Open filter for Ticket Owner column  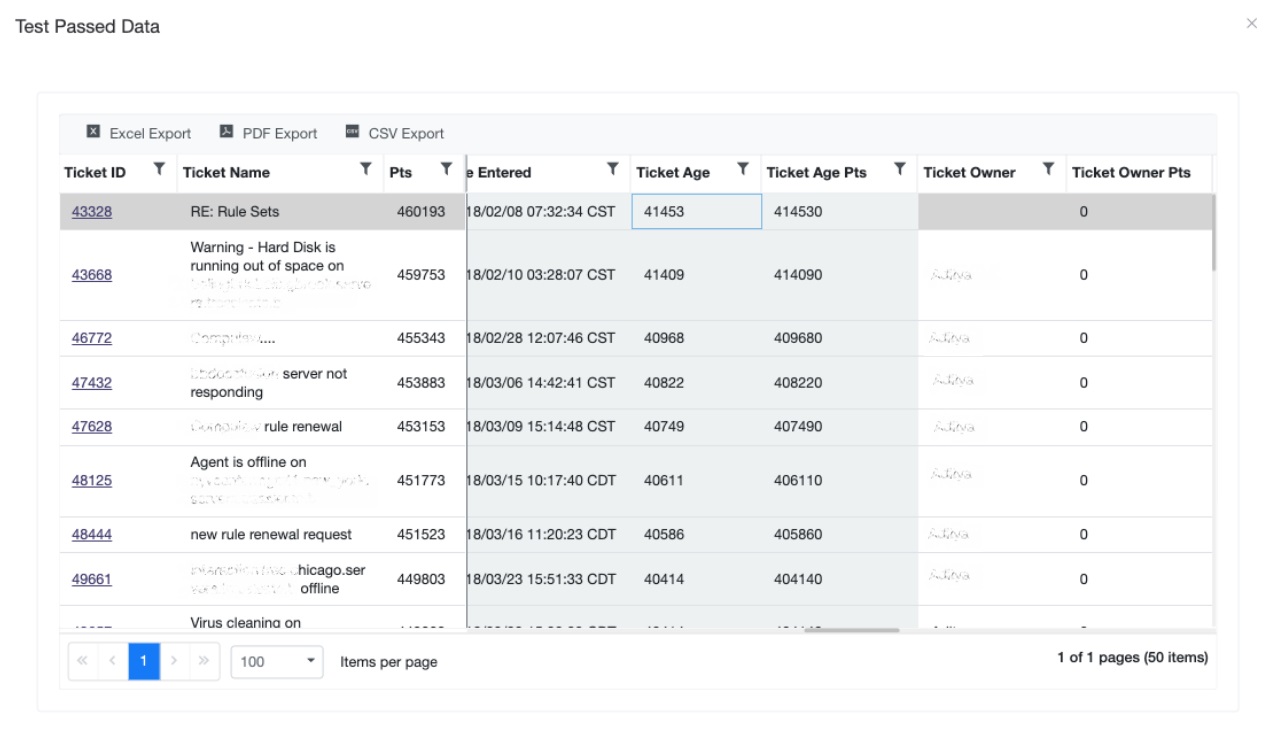1048,169
